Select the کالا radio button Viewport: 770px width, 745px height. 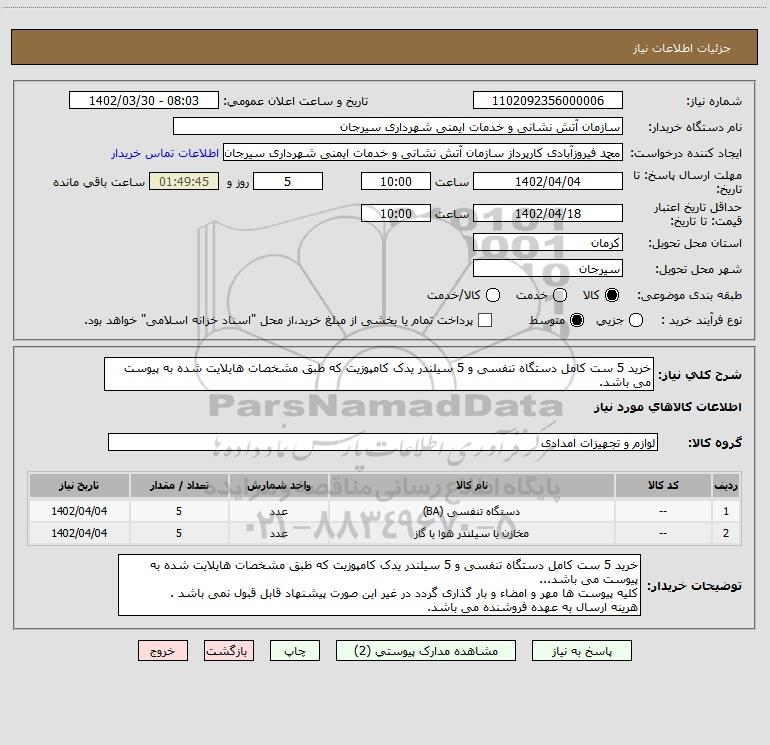point(612,295)
